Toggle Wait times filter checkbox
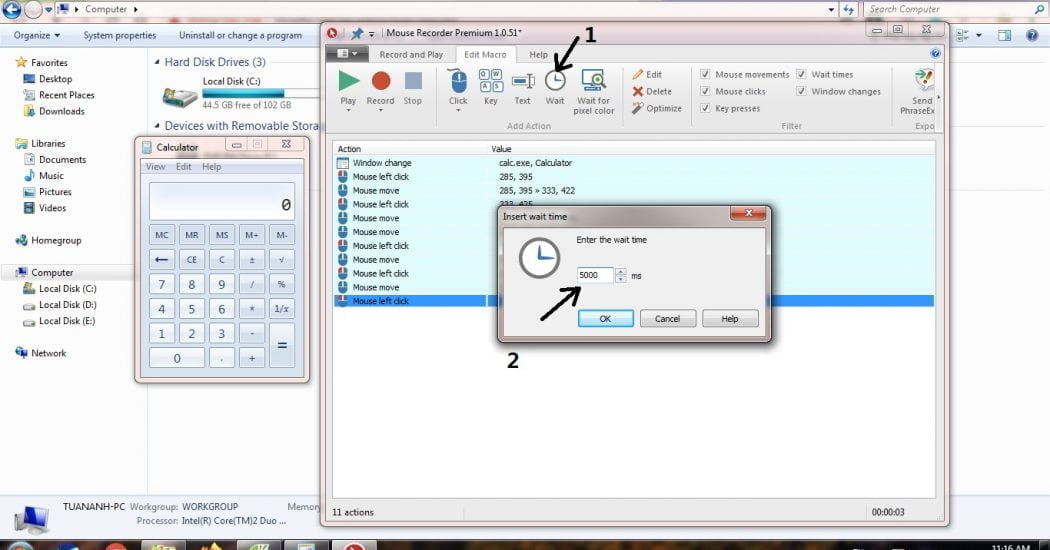 (x=801, y=74)
